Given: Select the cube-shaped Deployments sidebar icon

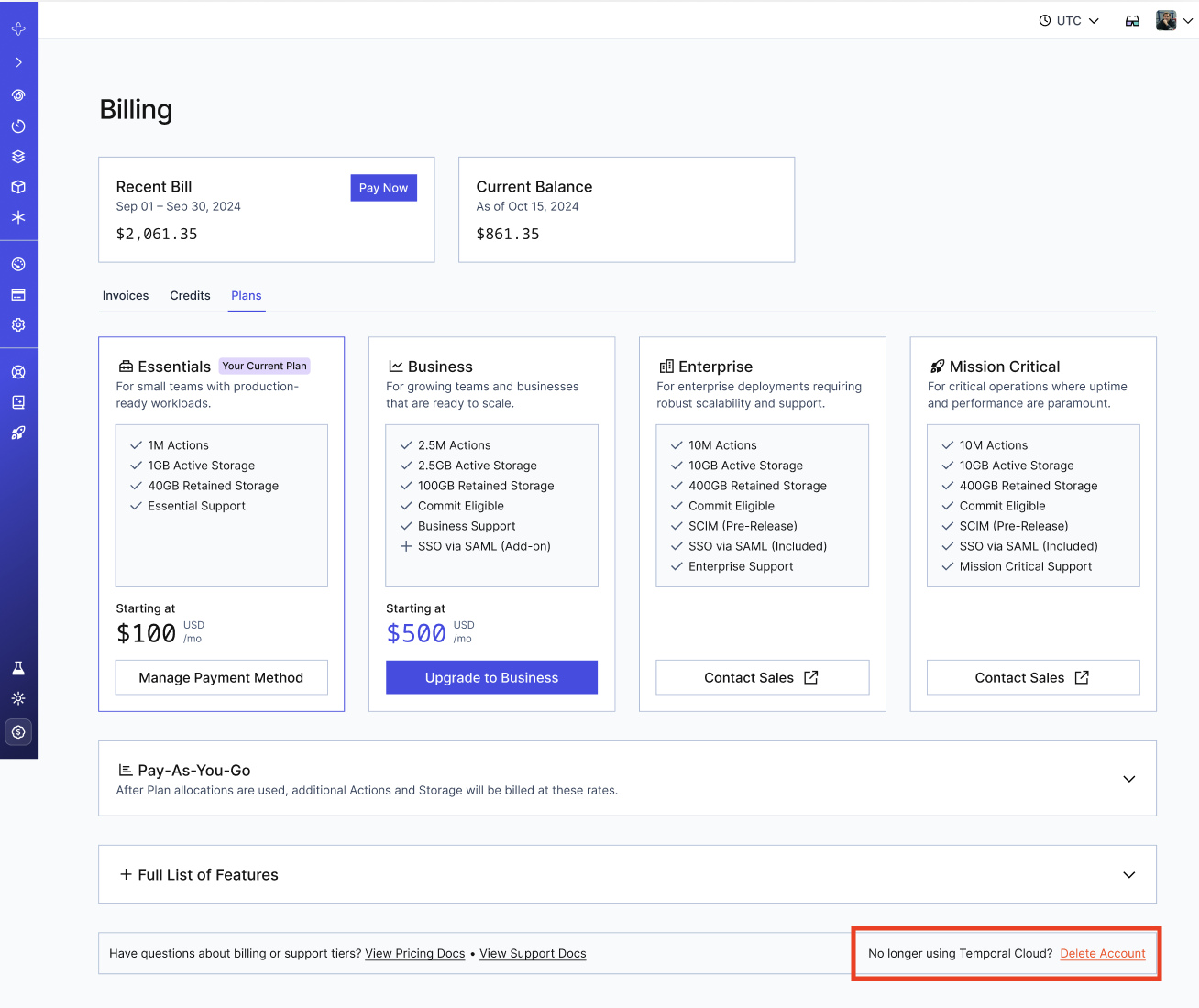Looking at the screenshot, I should click(x=18, y=186).
